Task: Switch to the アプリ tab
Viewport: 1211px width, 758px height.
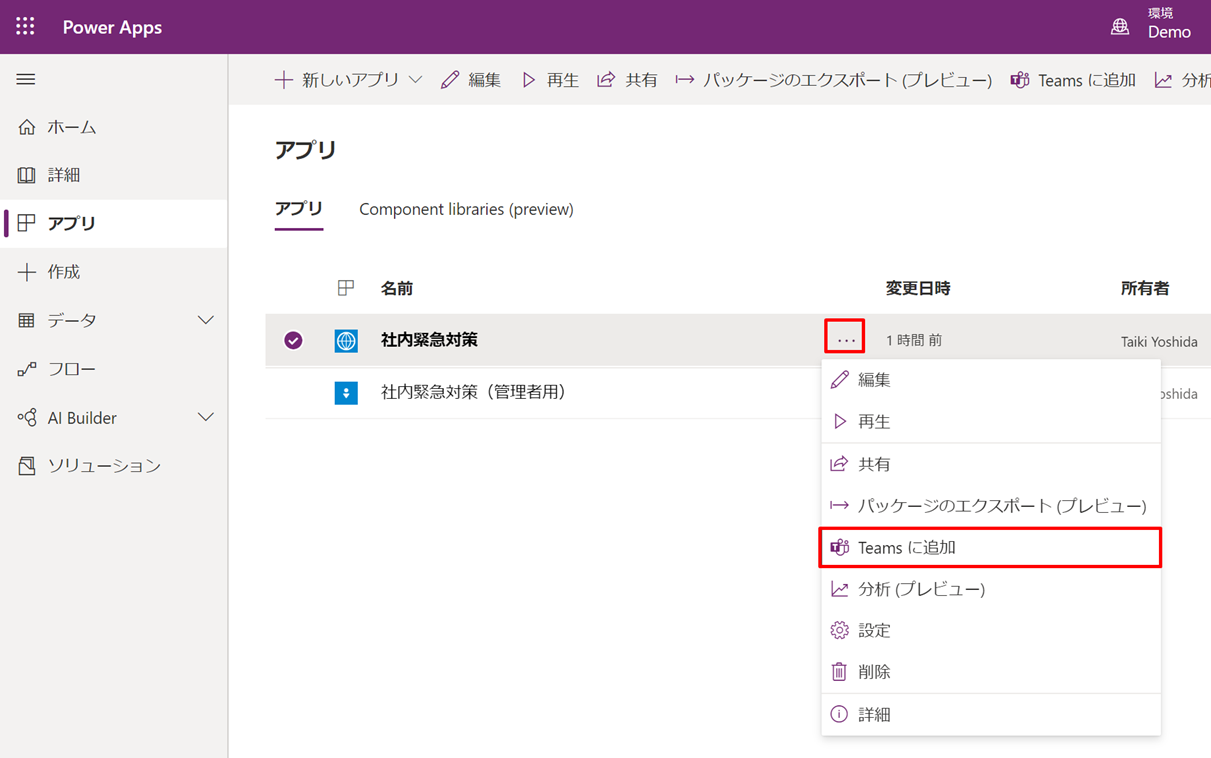Action: coord(299,209)
